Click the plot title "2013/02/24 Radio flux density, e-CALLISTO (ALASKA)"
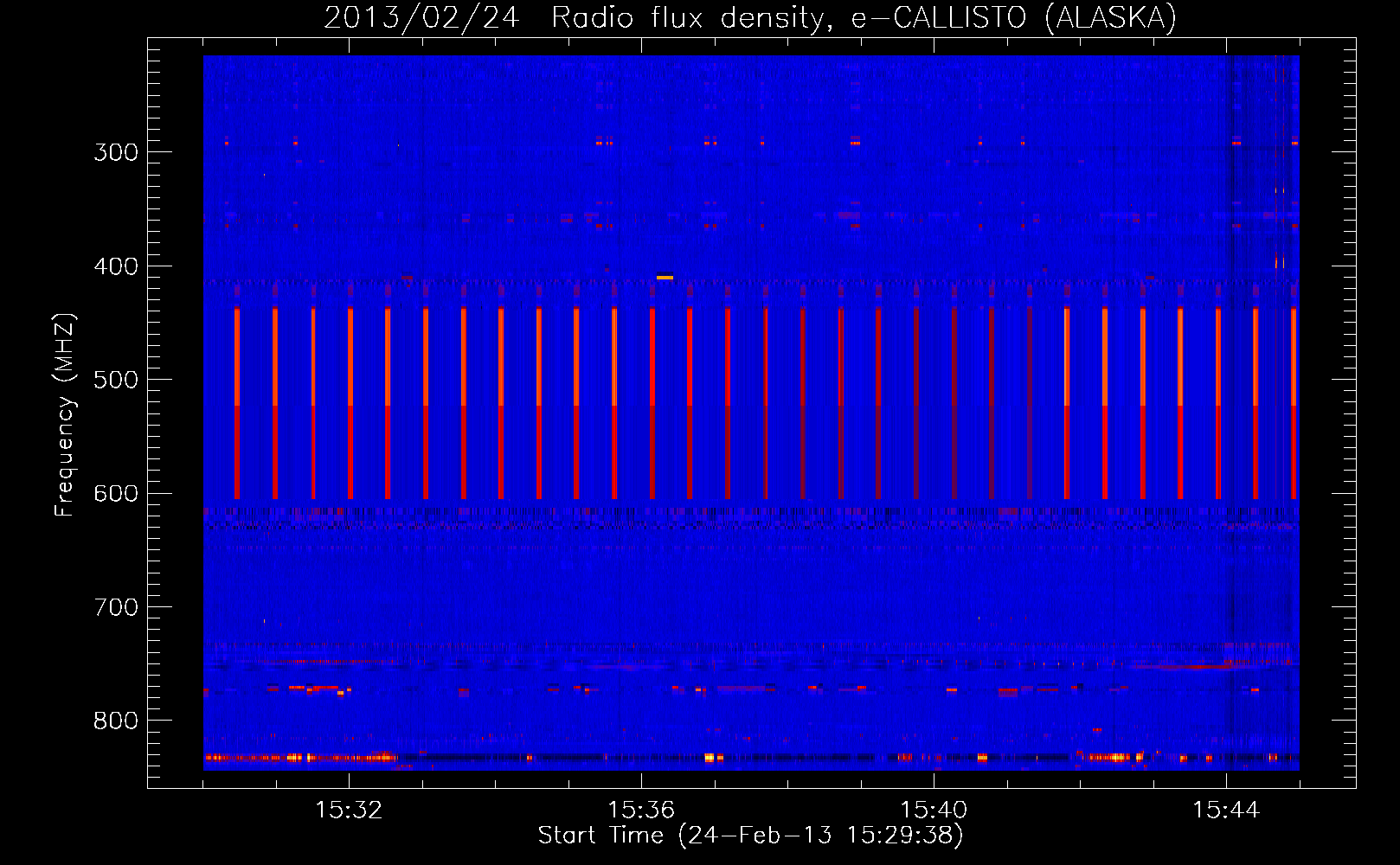Viewport: 1400px width, 865px height. click(x=750, y=17)
